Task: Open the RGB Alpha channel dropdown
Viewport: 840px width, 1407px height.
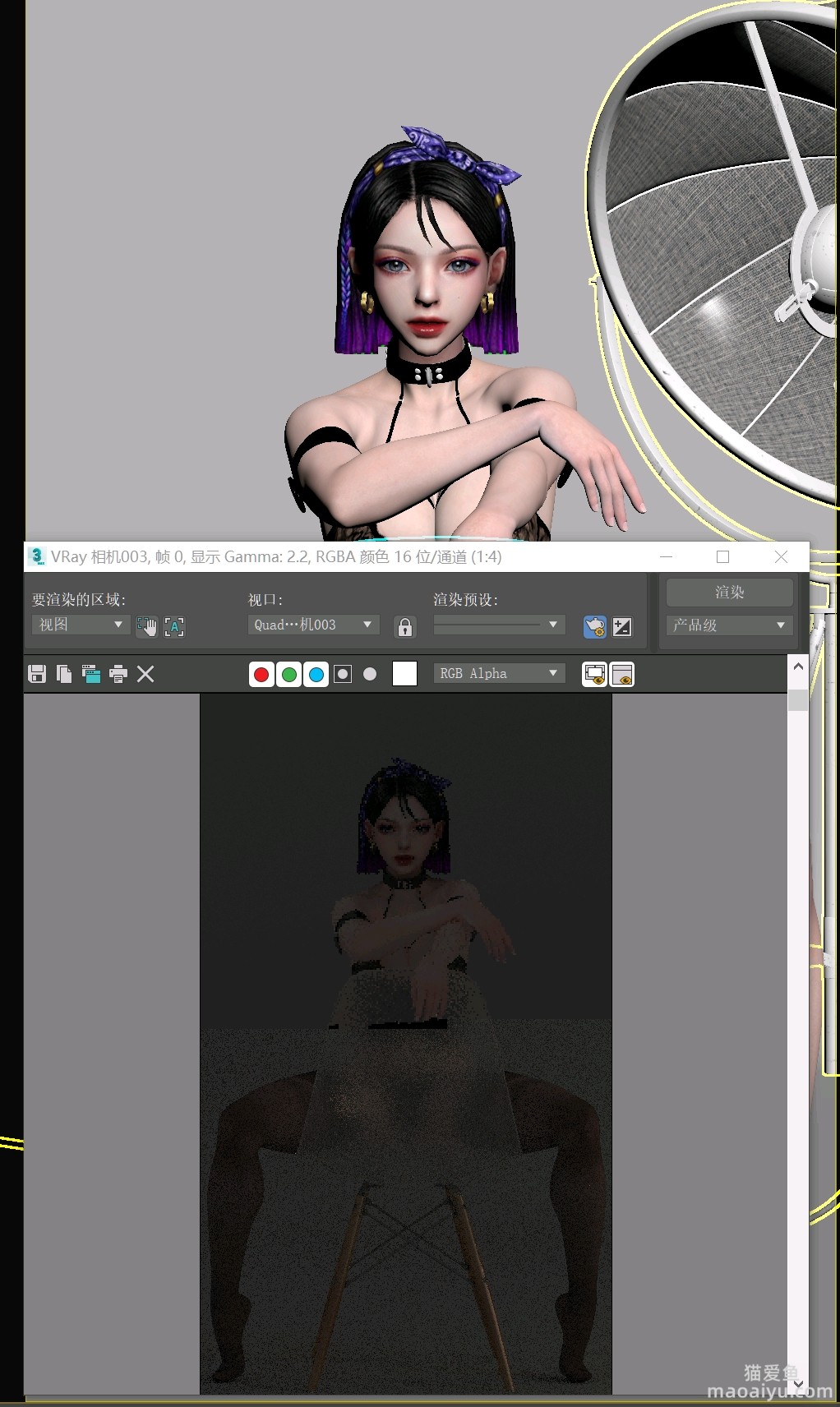Action: 499,673
